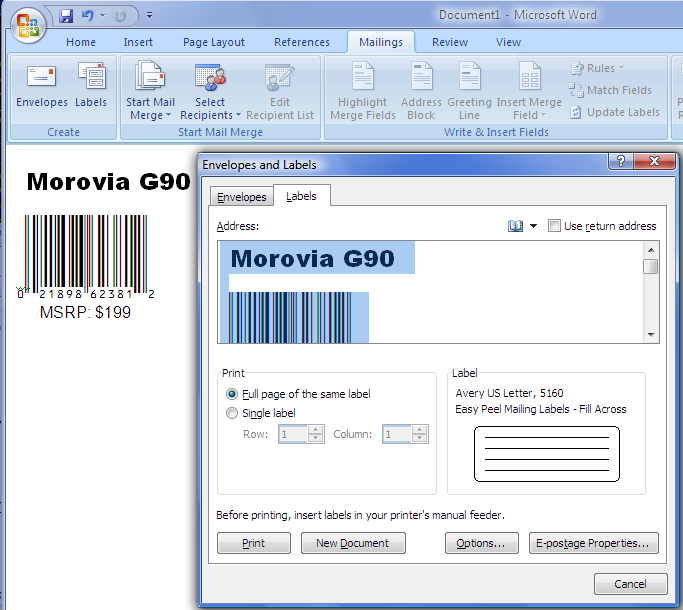Click Address box scroll down arrow
Screen dimensions: 683x610
coord(651,335)
